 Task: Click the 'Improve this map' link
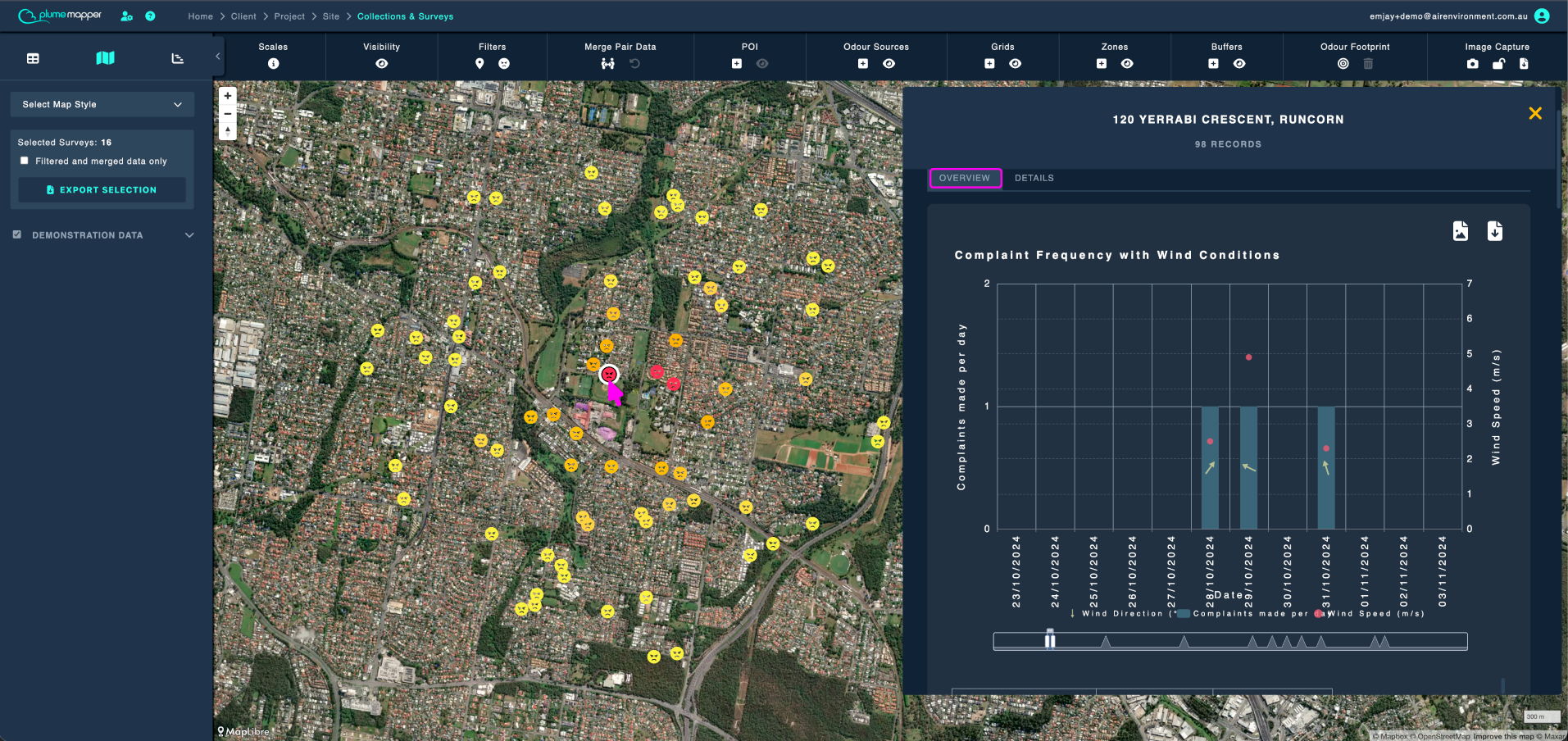click(x=1503, y=736)
